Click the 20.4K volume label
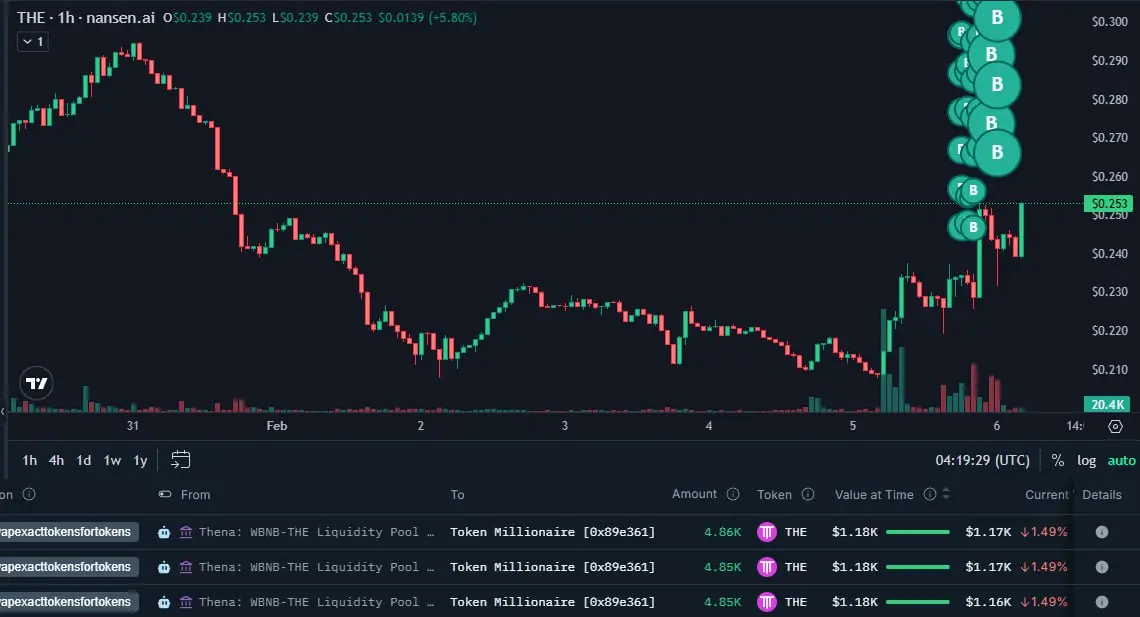The width and height of the screenshot is (1140, 617). [x=1108, y=404]
